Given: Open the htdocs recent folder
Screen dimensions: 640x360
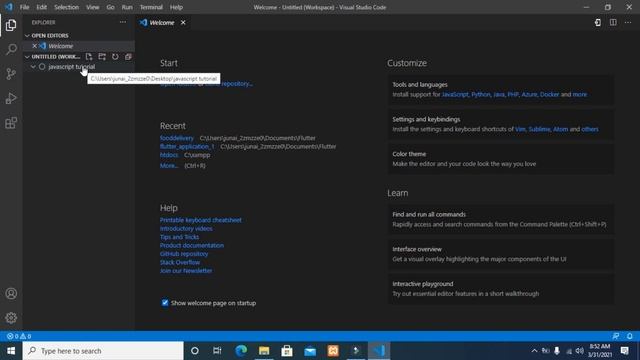Looking at the screenshot, I should [x=169, y=155].
